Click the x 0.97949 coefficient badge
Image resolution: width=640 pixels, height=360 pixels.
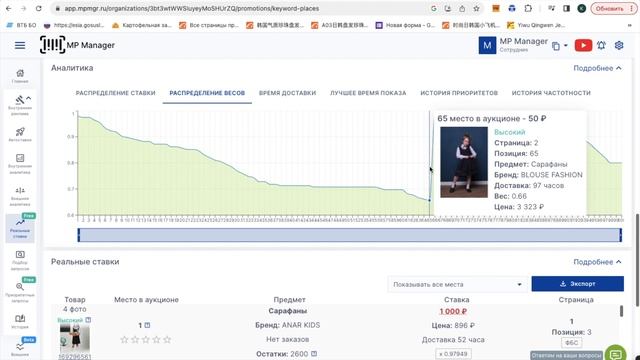[453, 353]
